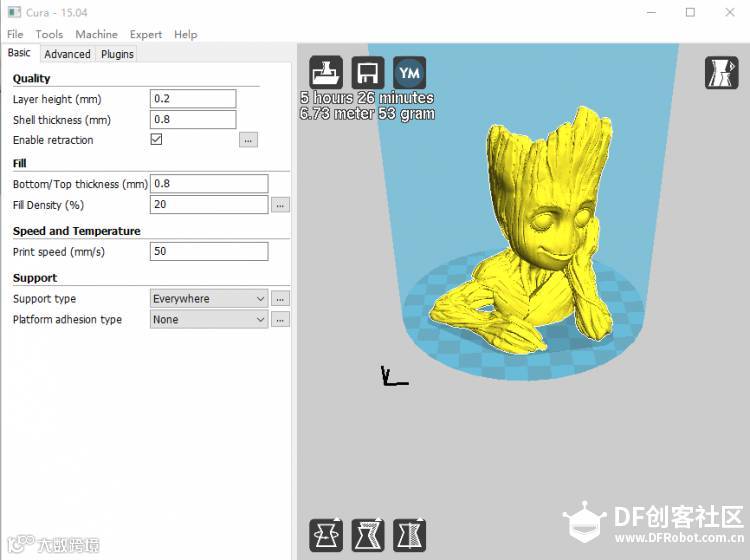Click the Save toolpath disk icon
The width and height of the screenshot is (750, 560).
pos(367,73)
